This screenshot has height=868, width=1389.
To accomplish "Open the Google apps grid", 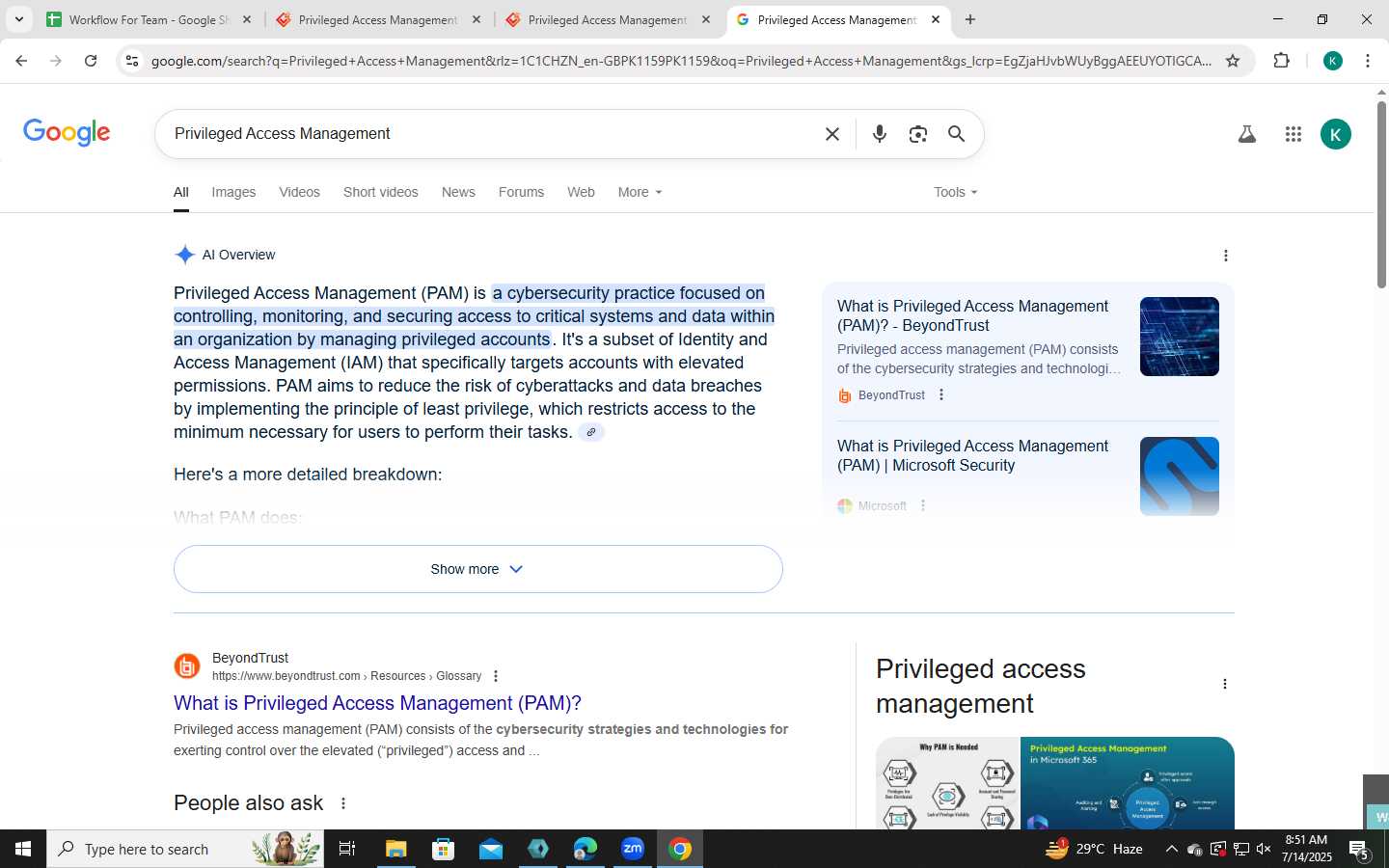I will pyautogui.click(x=1294, y=134).
